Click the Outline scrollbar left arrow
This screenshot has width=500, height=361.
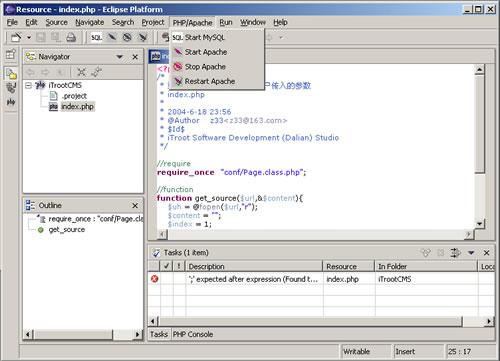click(x=28, y=334)
